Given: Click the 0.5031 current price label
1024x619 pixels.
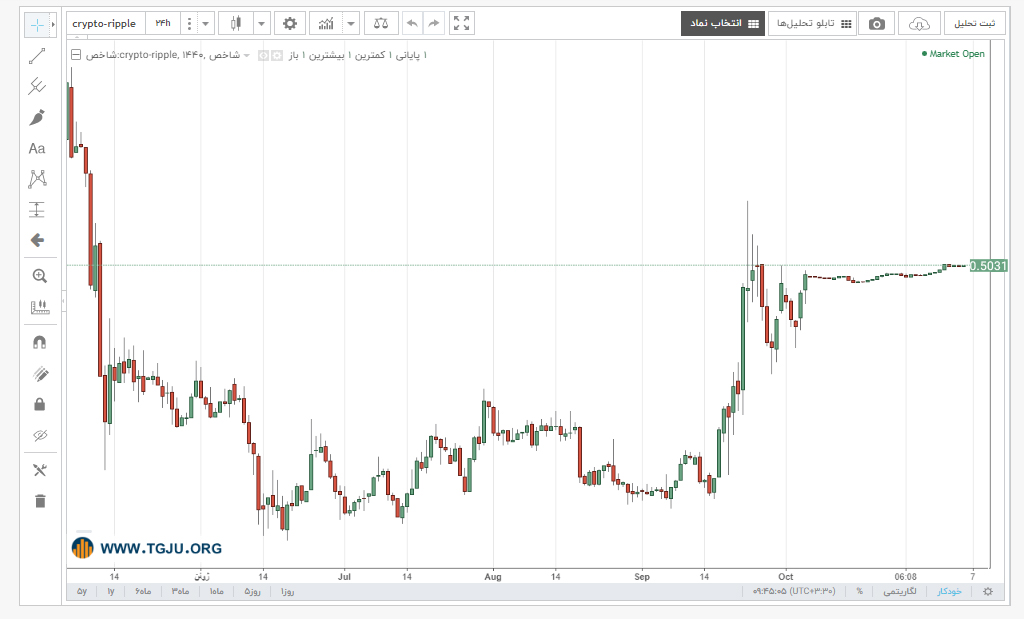Looking at the screenshot, I should coord(988,266).
